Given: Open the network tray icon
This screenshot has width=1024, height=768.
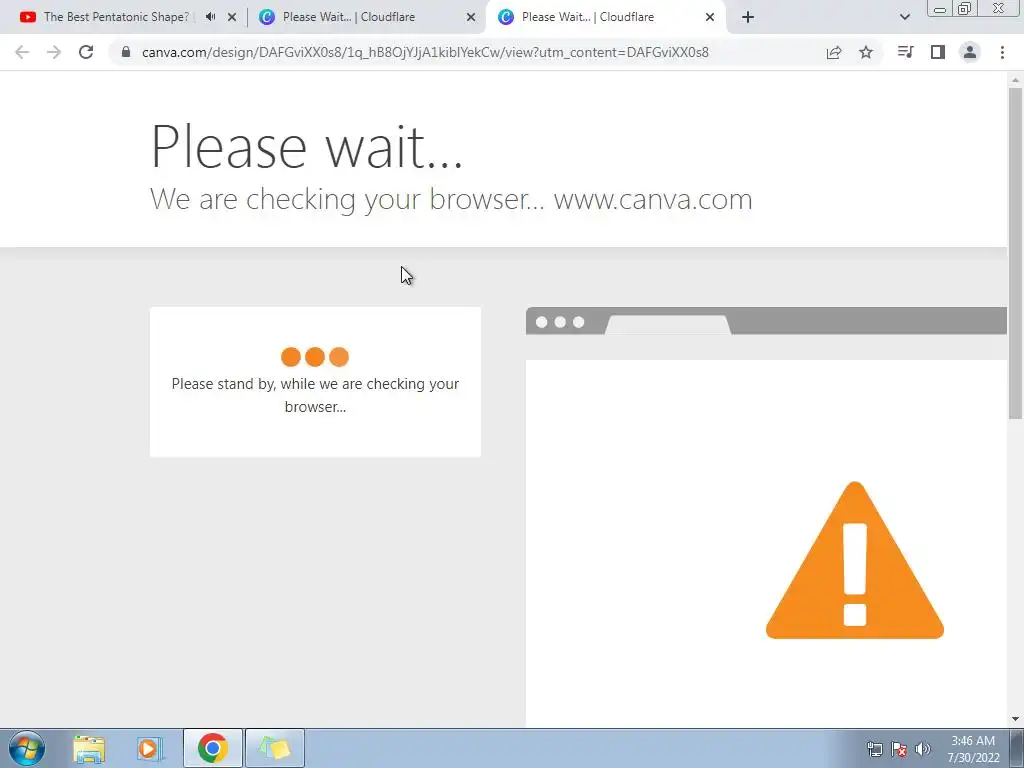Looking at the screenshot, I should (x=875, y=749).
